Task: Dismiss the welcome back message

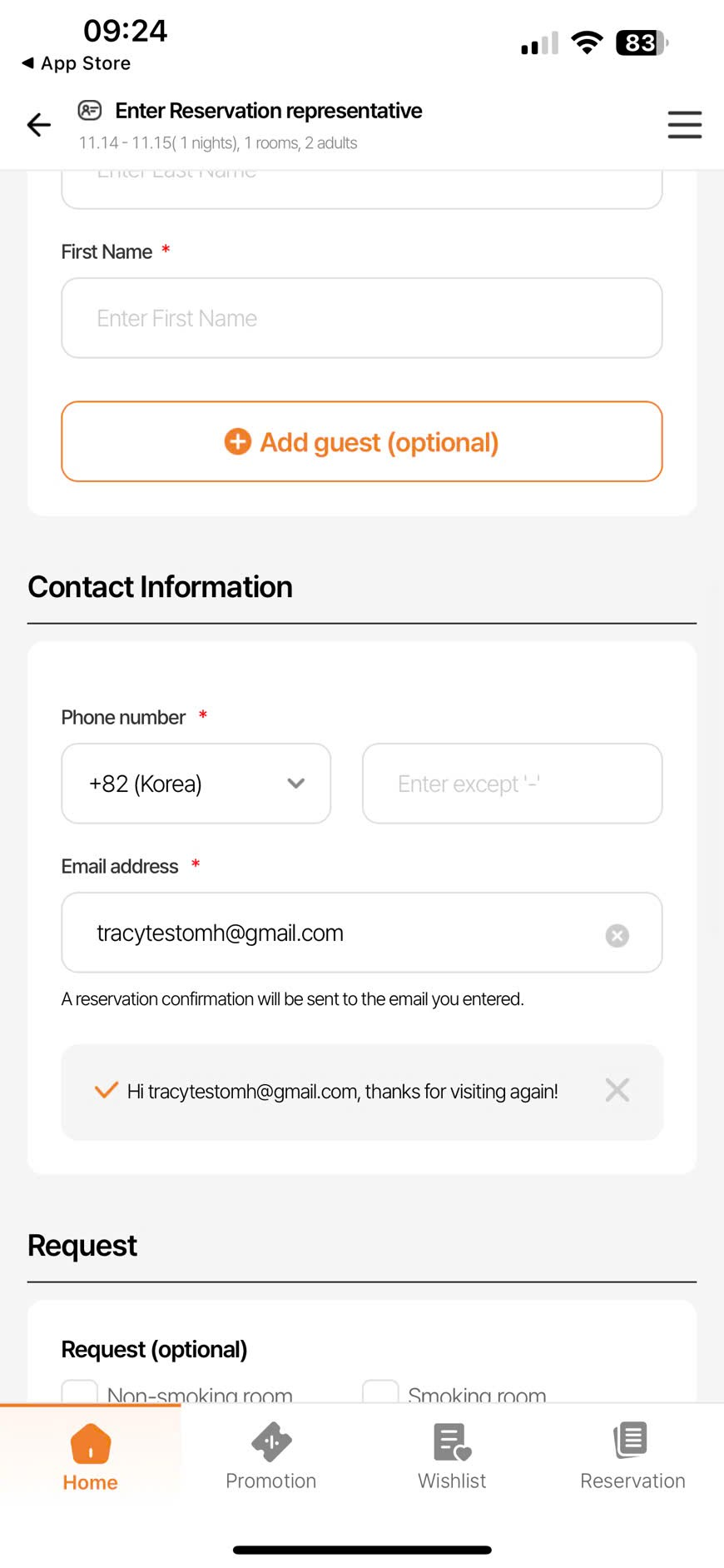Action: coord(617,1090)
